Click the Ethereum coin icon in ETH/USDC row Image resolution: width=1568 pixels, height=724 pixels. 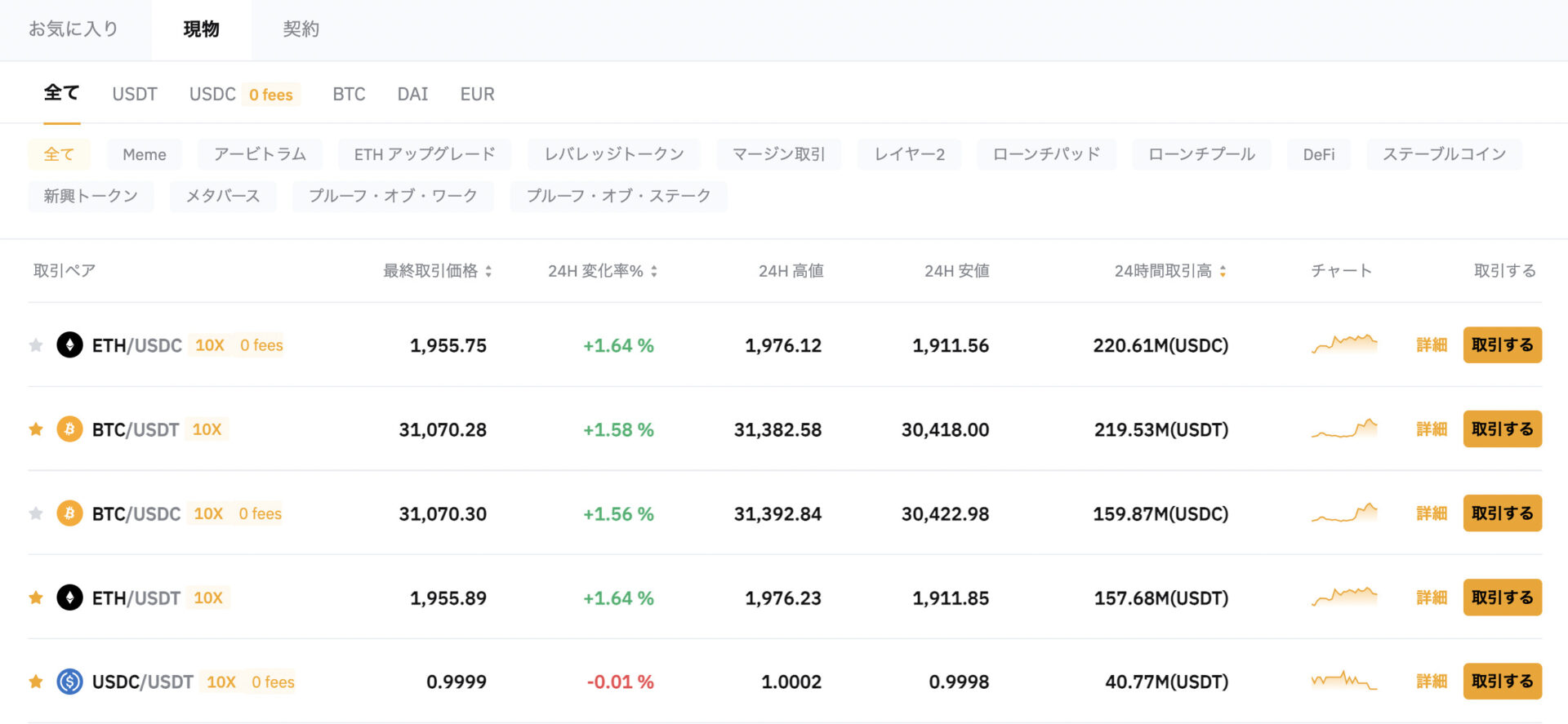[69, 345]
